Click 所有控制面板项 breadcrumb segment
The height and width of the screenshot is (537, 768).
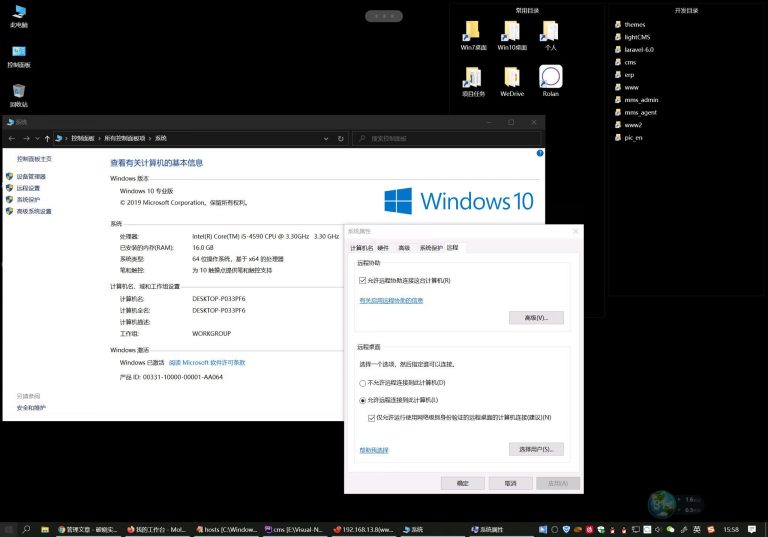coord(124,139)
